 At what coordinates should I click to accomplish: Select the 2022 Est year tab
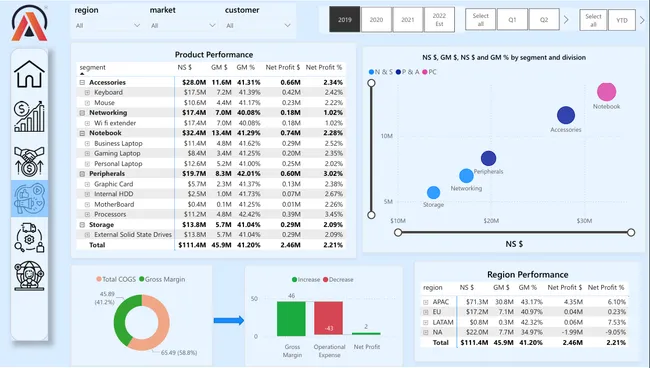(x=439, y=19)
